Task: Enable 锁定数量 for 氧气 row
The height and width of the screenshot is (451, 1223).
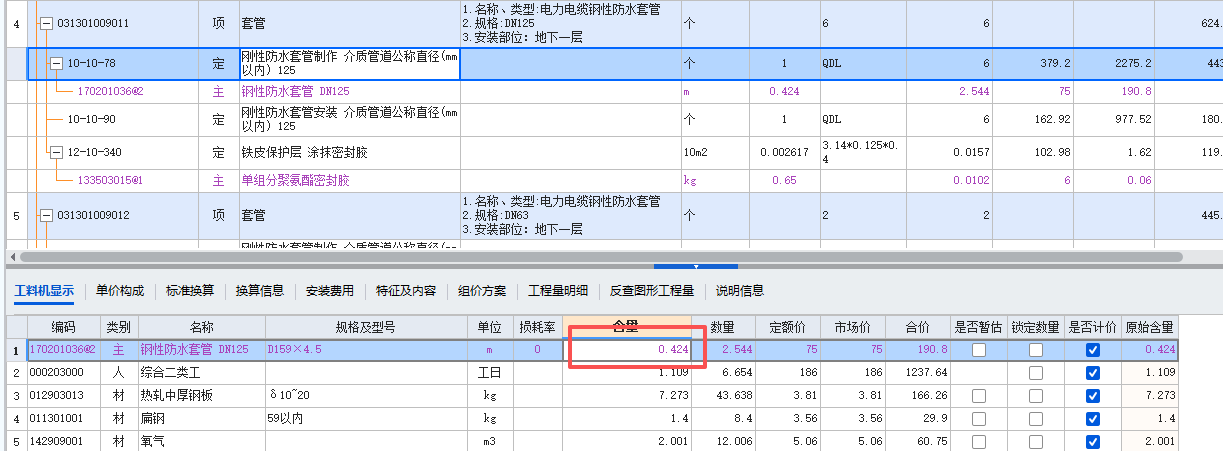Action: [1036, 440]
